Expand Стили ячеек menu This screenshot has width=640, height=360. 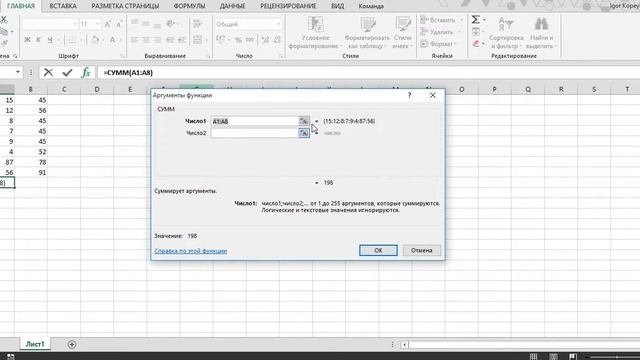click(x=402, y=33)
